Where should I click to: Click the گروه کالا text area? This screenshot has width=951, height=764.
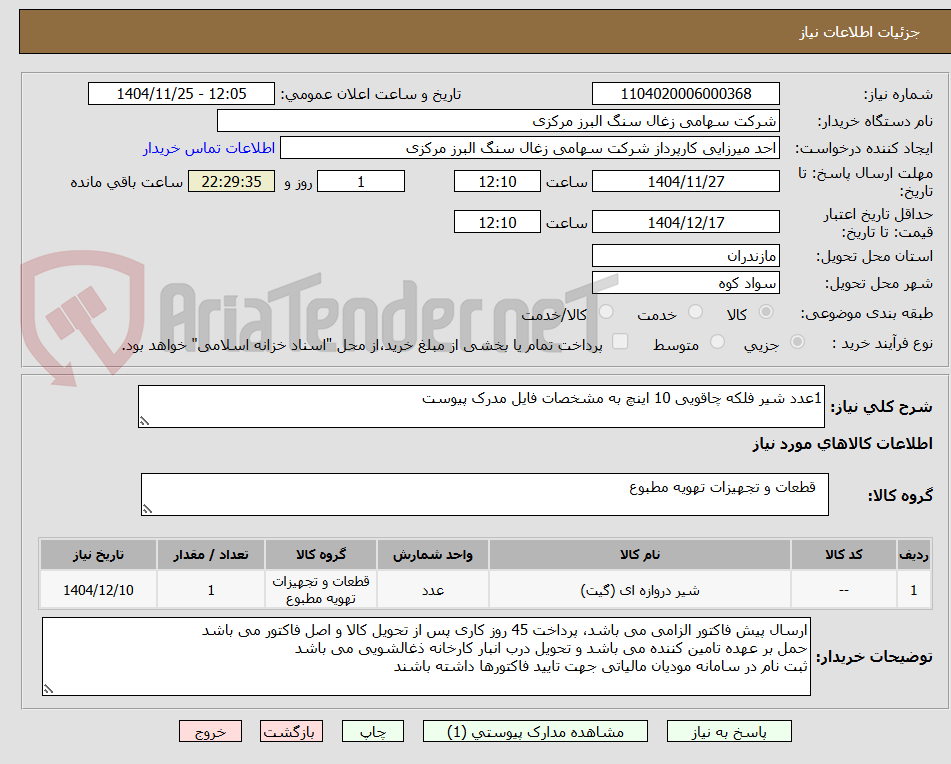485,494
